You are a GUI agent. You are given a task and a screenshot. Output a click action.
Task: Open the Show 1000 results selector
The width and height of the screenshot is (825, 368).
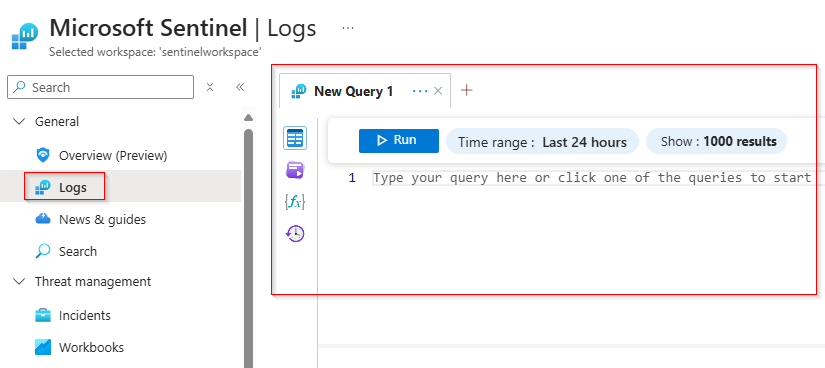[x=716, y=142]
